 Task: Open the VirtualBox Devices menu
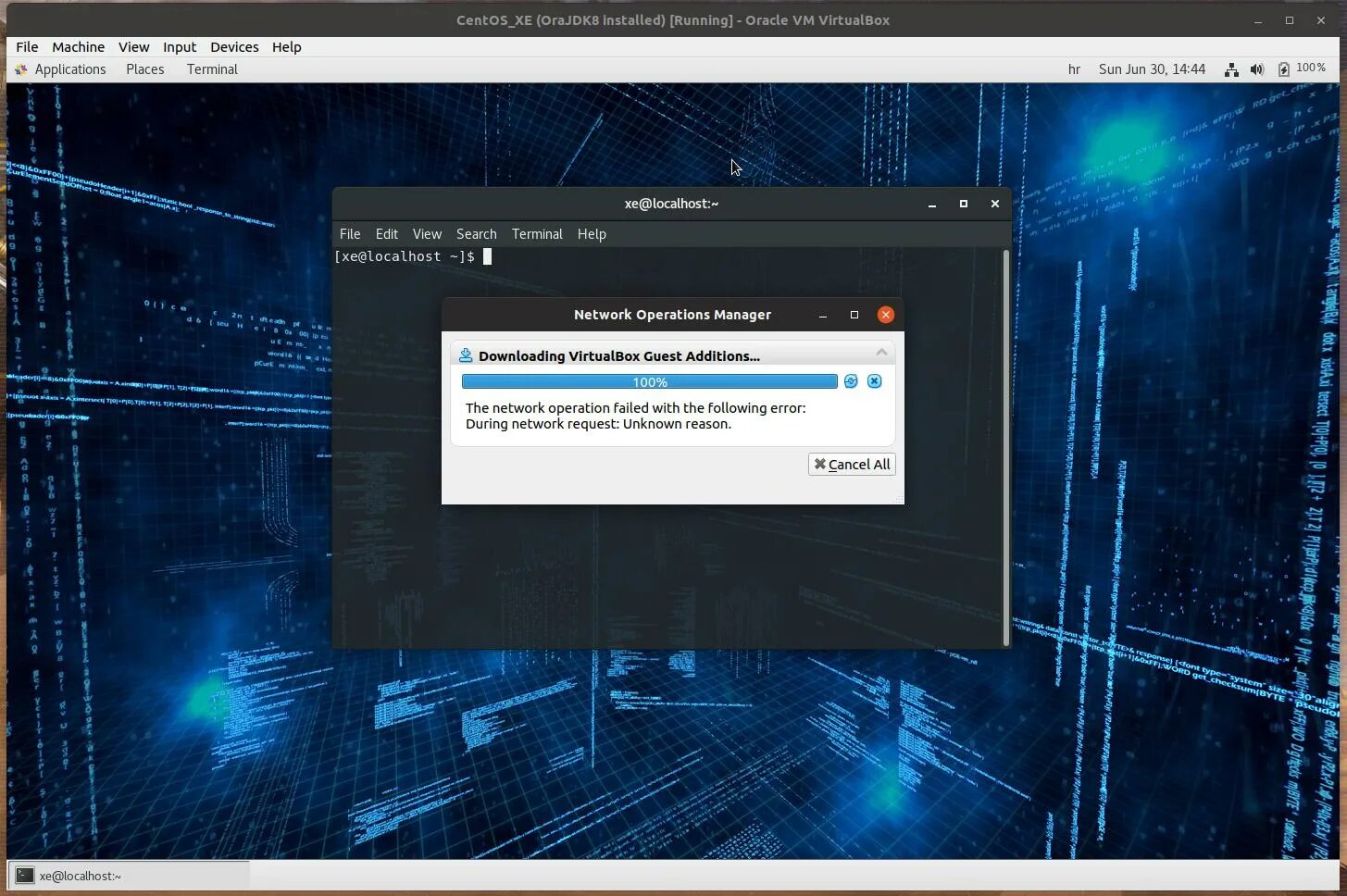tap(234, 47)
